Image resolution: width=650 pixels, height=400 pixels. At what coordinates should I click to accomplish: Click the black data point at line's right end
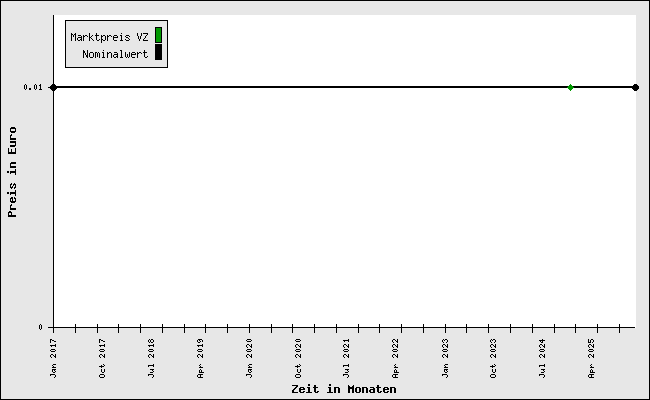click(635, 87)
